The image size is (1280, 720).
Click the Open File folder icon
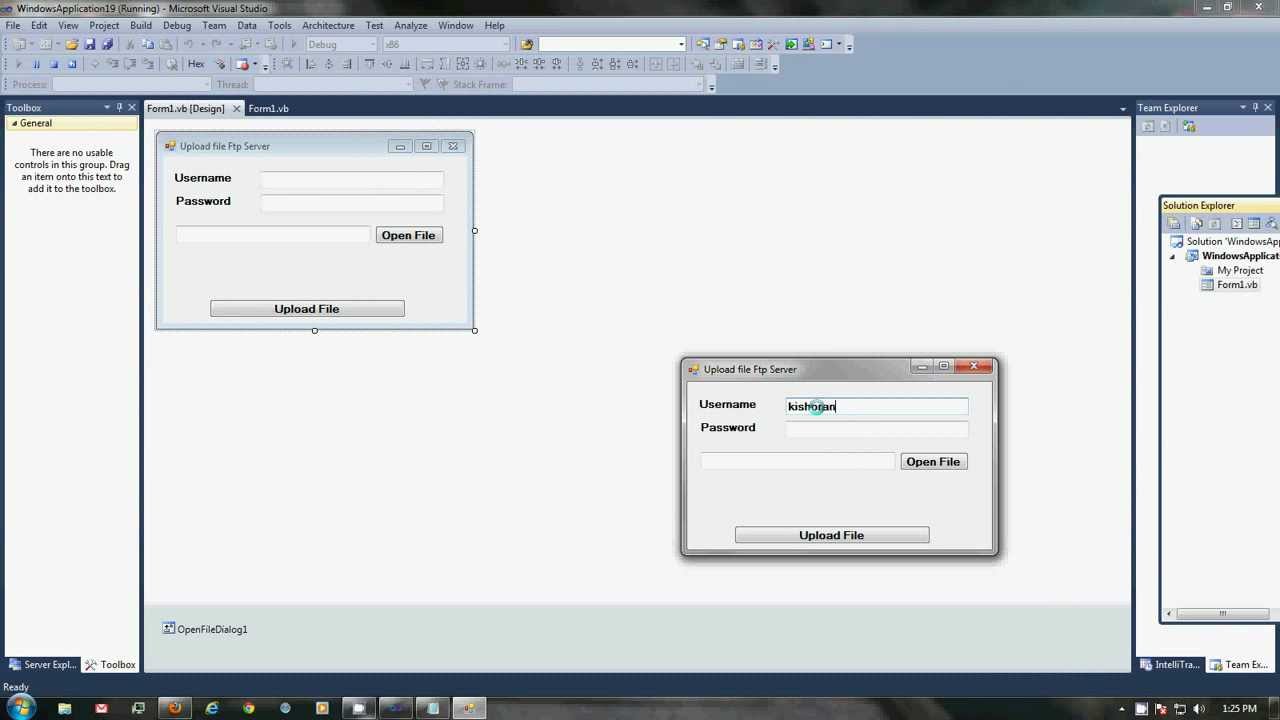72,44
